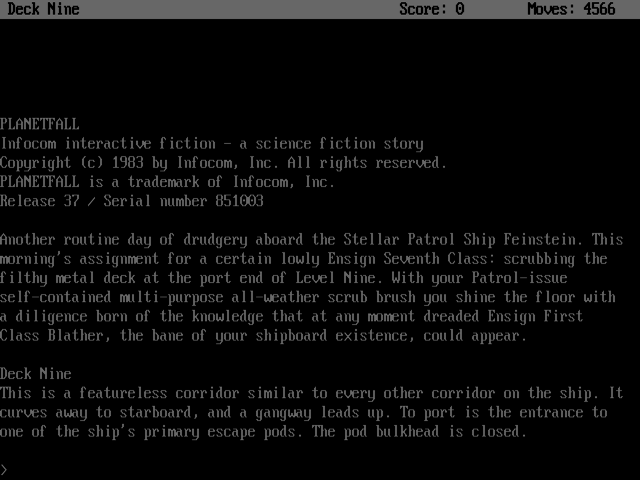The width and height of the screenshot is (640, 480).
Task: Click the Moves: 4566 counter
Action: [x=571, y=9]
